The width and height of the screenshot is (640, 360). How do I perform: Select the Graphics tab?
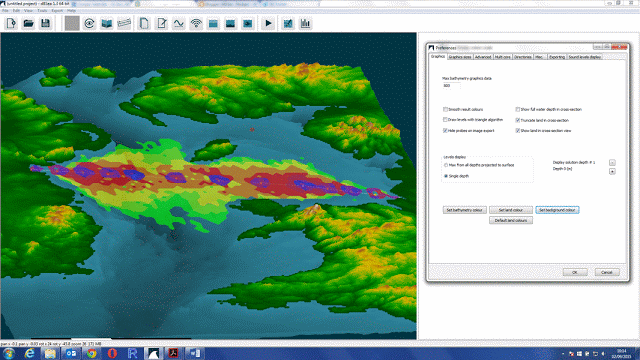click(438, 56)
